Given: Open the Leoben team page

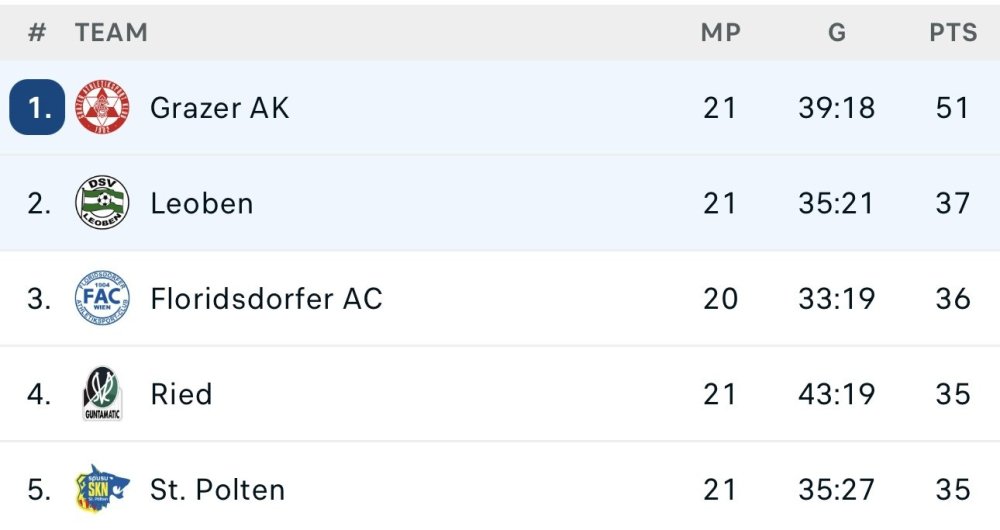Looking at the screenshot, I should coord(201,203).
